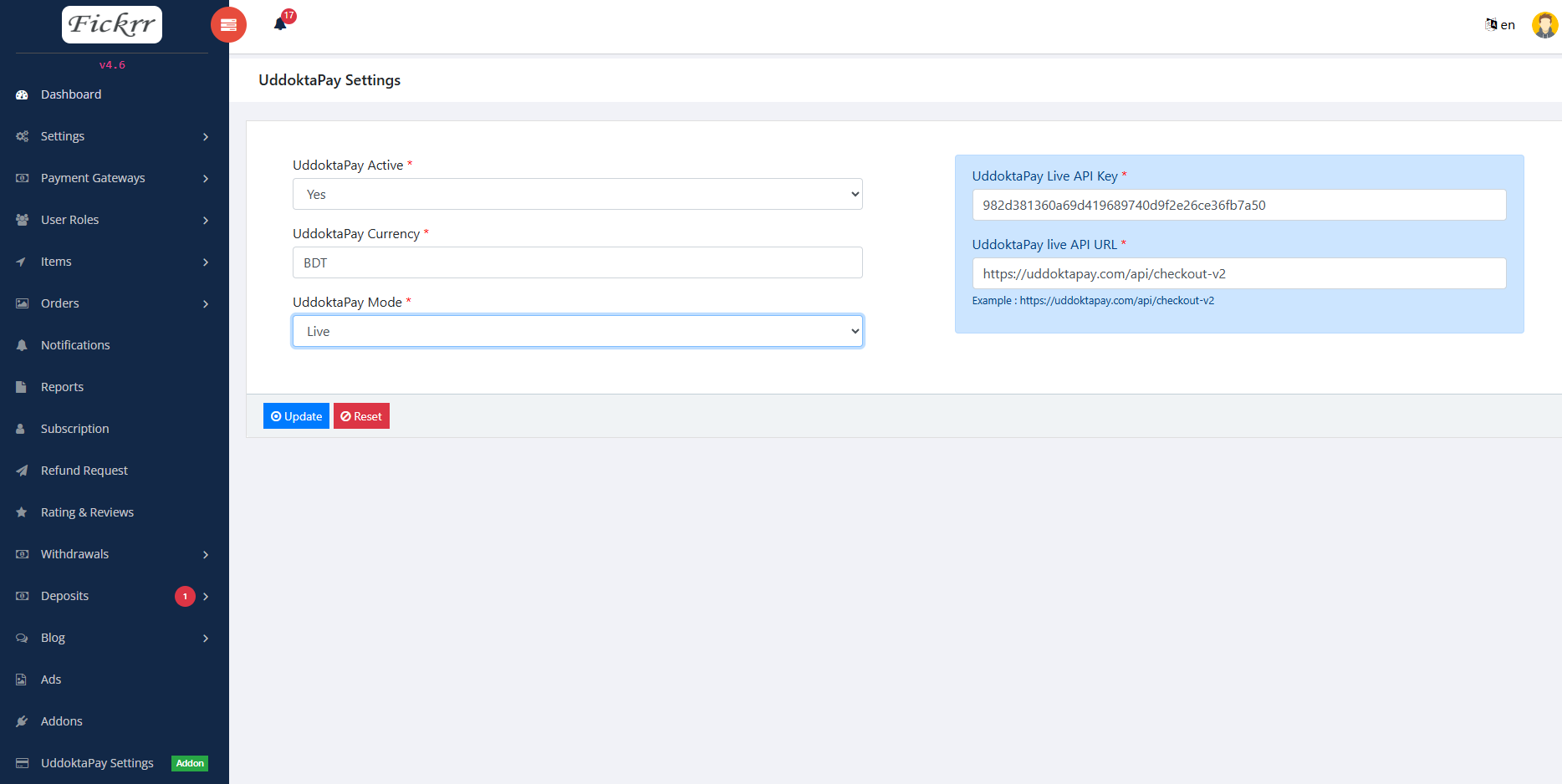
Task: Click the green Addon badge
Action: click(190, 763)
